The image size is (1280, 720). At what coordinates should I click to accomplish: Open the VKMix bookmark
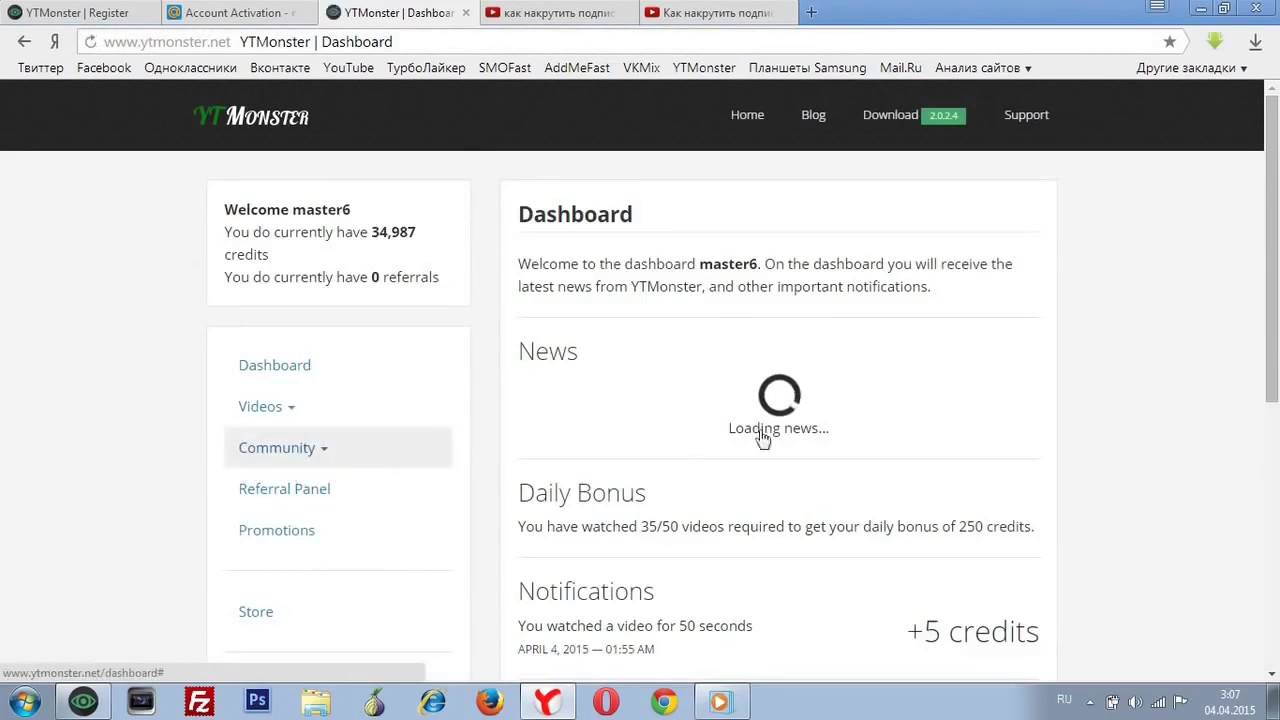pos(641,68)
